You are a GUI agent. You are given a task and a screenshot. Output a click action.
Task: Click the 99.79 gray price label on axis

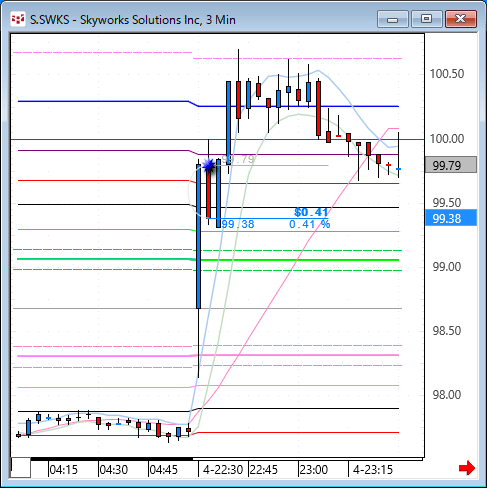[451, 165]
